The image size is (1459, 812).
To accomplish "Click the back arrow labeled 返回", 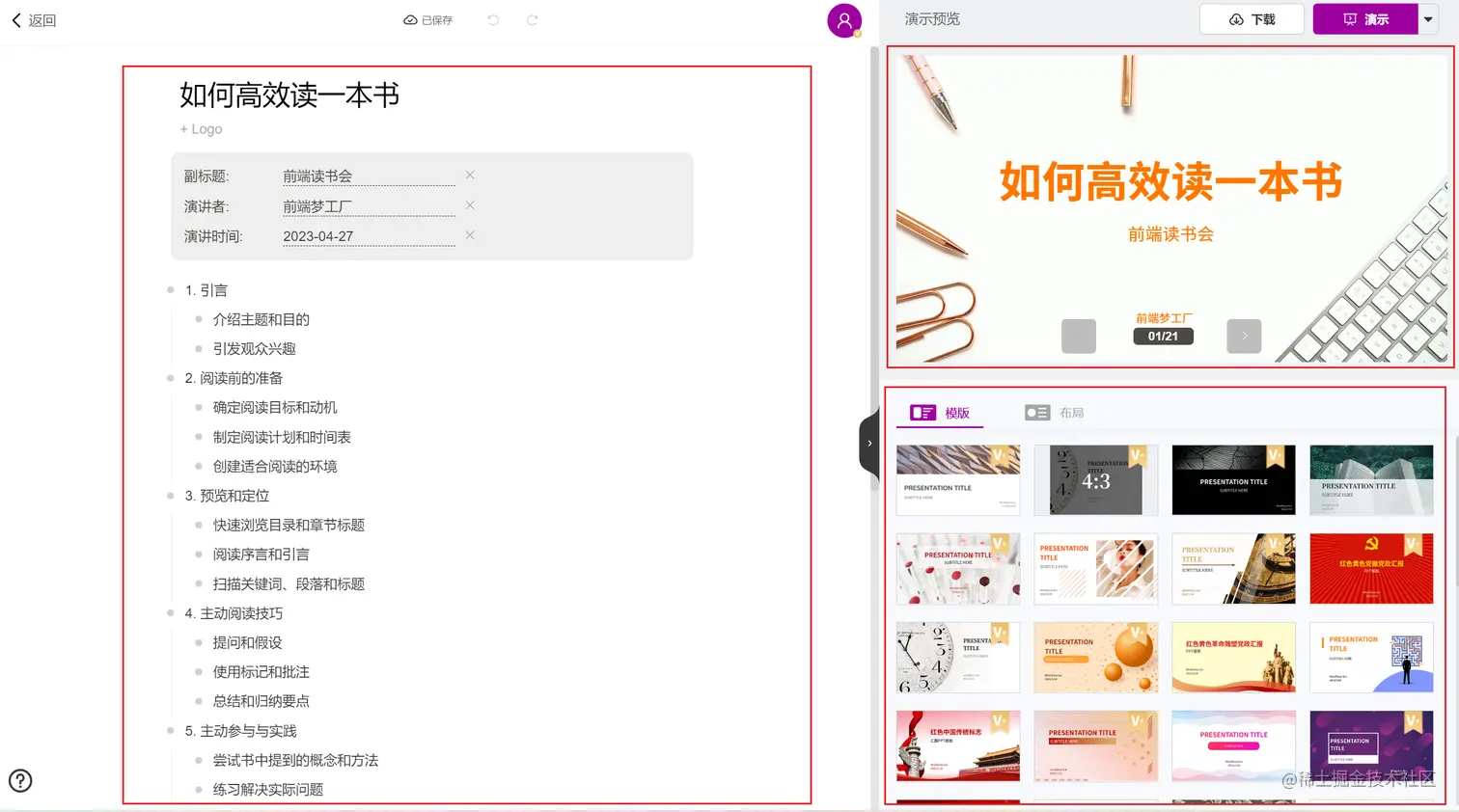I will point(34,20).
